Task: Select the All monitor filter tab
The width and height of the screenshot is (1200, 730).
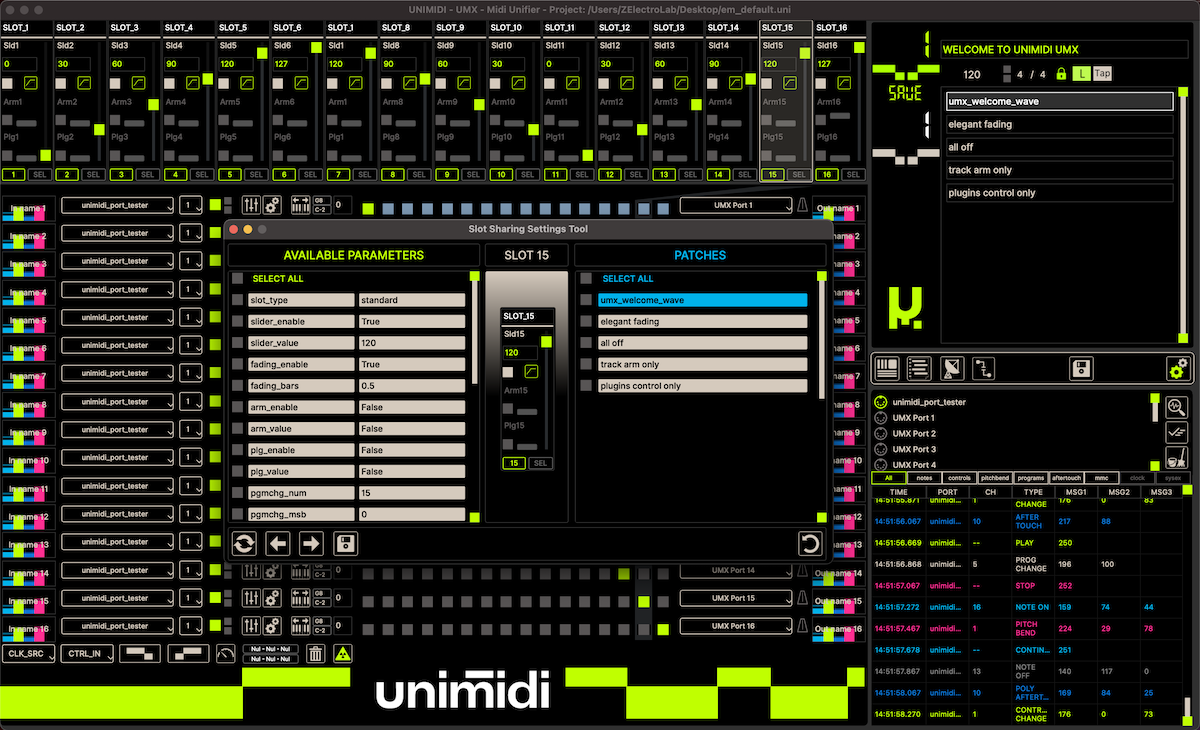Action: pyautogui.click(x=889, y=478)
